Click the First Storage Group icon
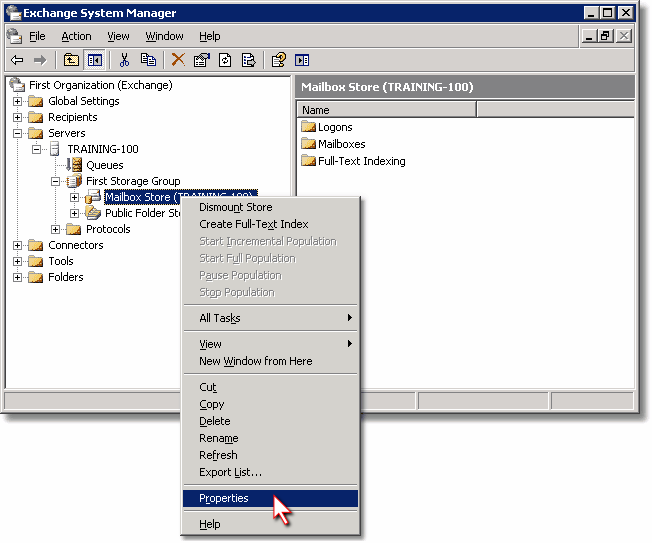This screenshot has height=543, width=652. point(74,181)
